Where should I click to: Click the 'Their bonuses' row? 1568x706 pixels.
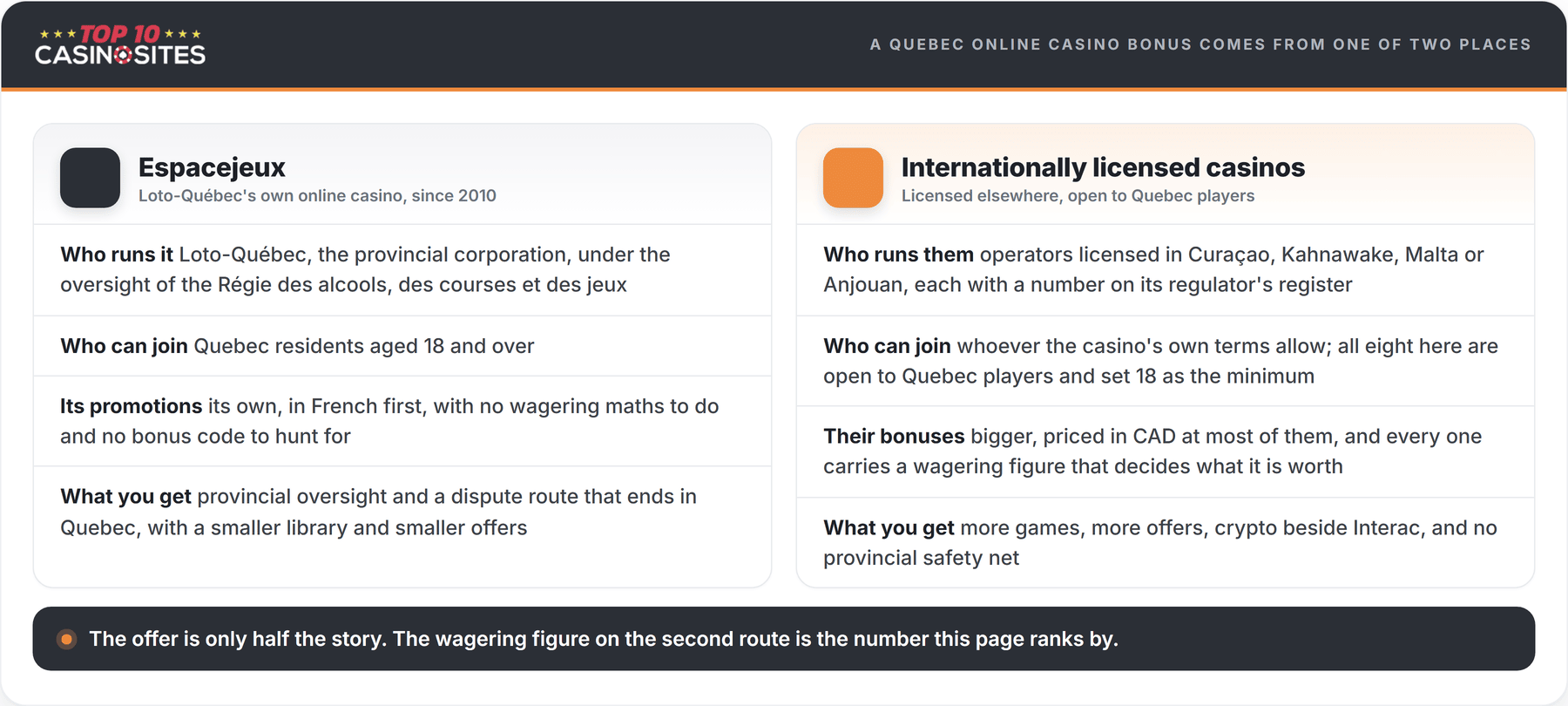[1166, 451]
